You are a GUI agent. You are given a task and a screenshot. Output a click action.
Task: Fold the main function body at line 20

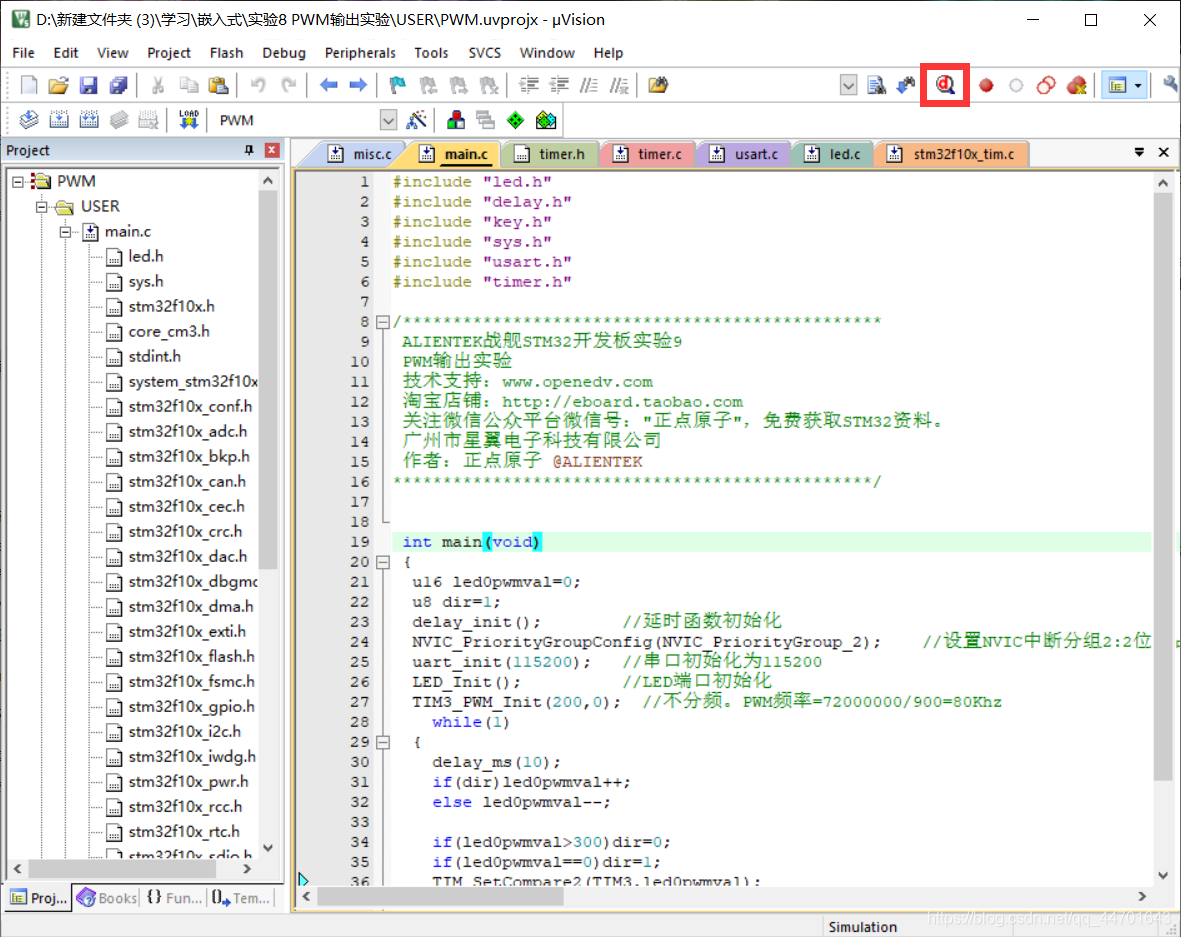pyautogui.click(x=383, y=562)
